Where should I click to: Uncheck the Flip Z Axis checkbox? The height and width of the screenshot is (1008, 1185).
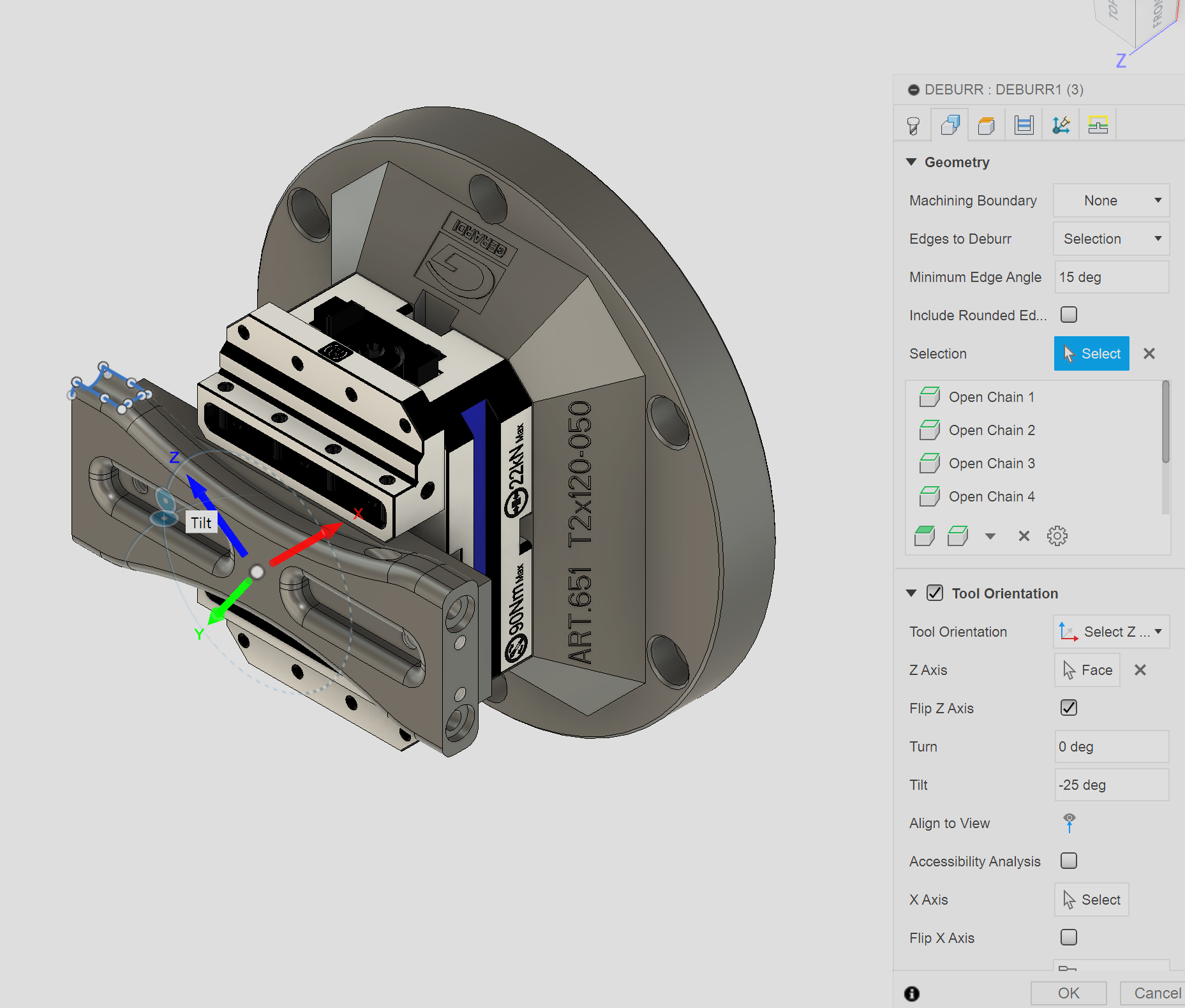(1068, 708)
